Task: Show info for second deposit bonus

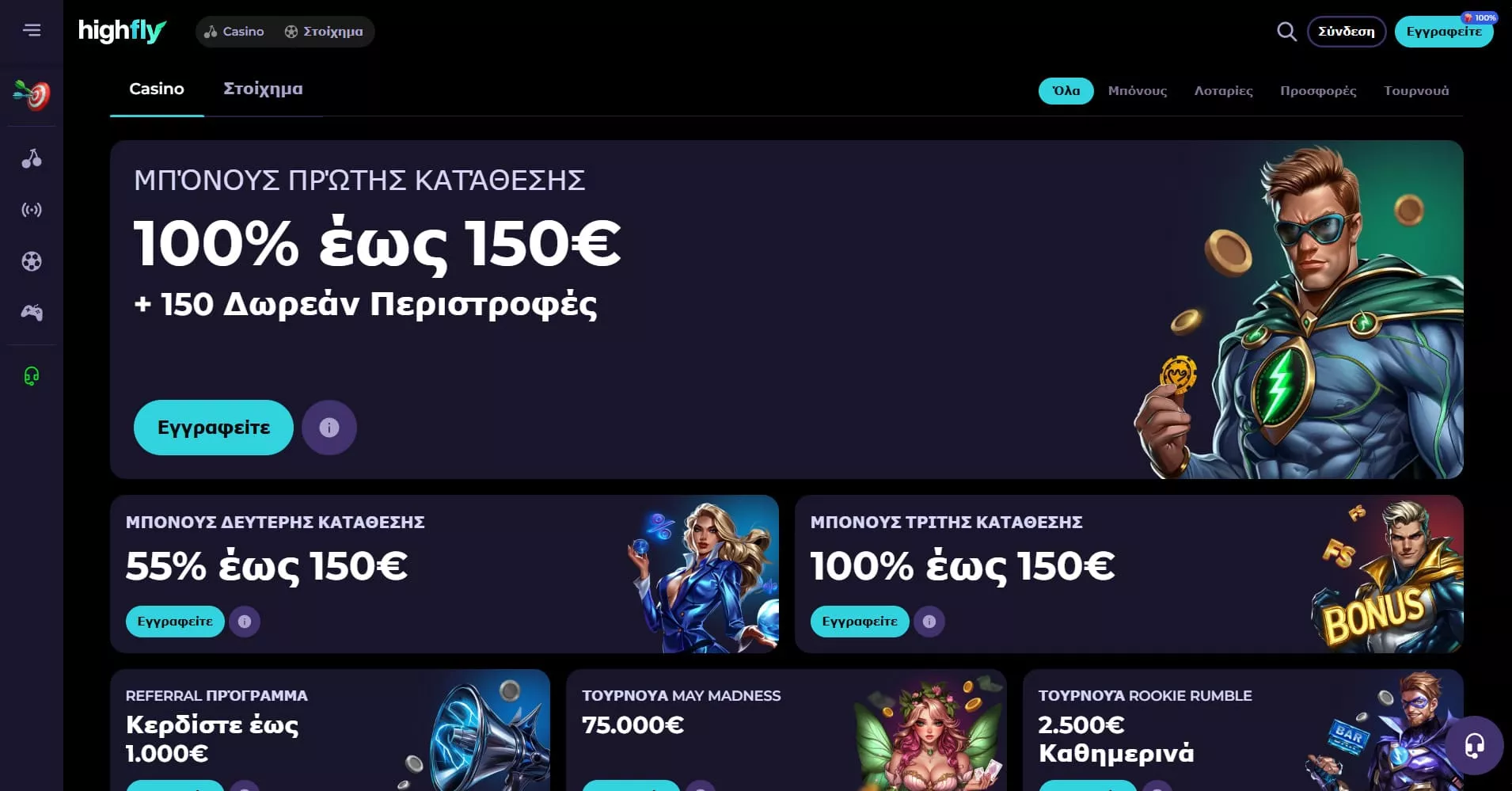Action: 245,622
